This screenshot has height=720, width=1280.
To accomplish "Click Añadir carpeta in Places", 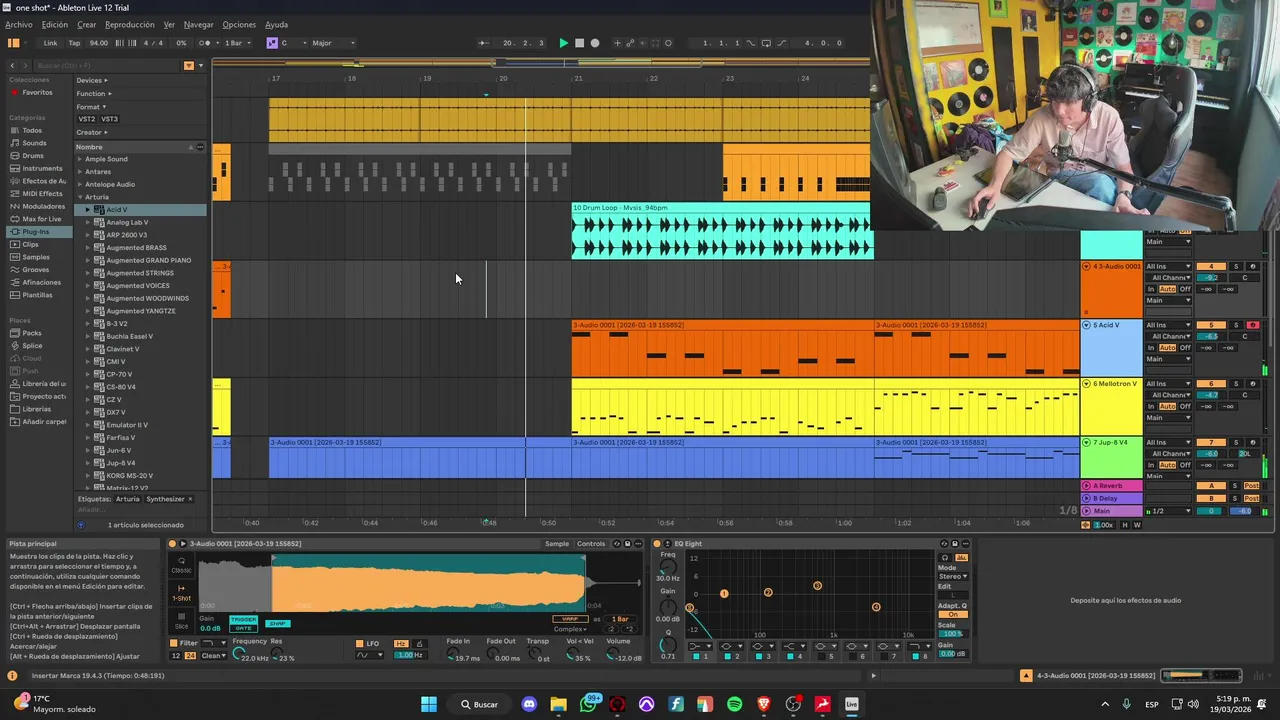I will click(44, 422).
